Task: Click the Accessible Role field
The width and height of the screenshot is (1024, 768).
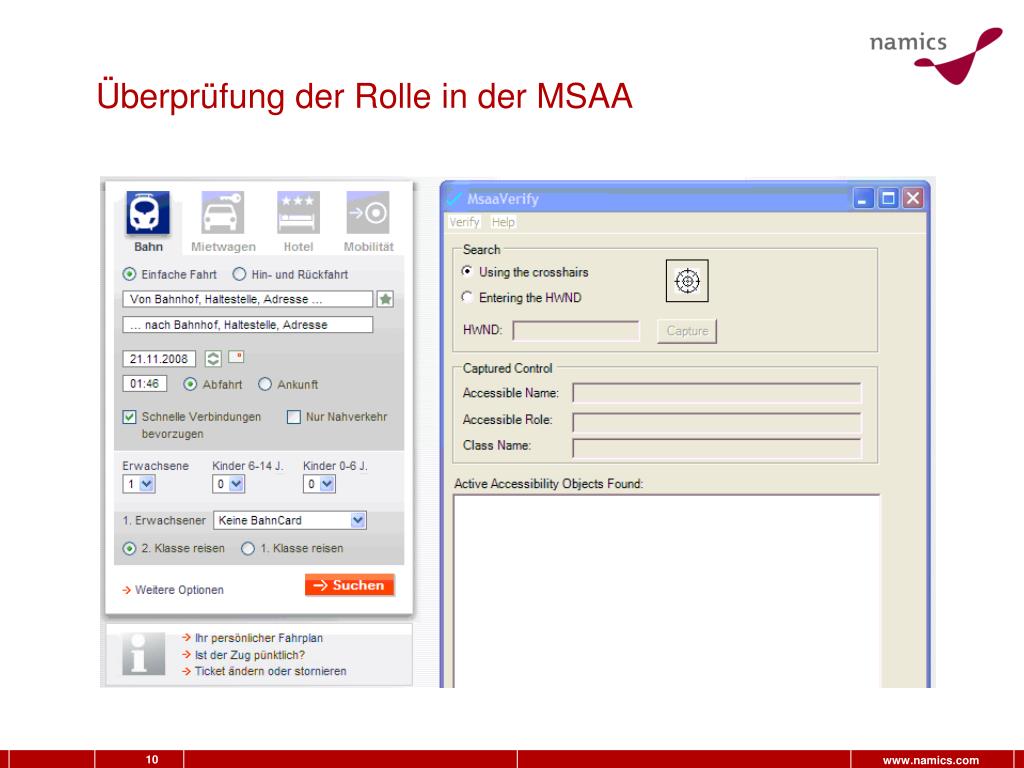Action: (717, 422)
